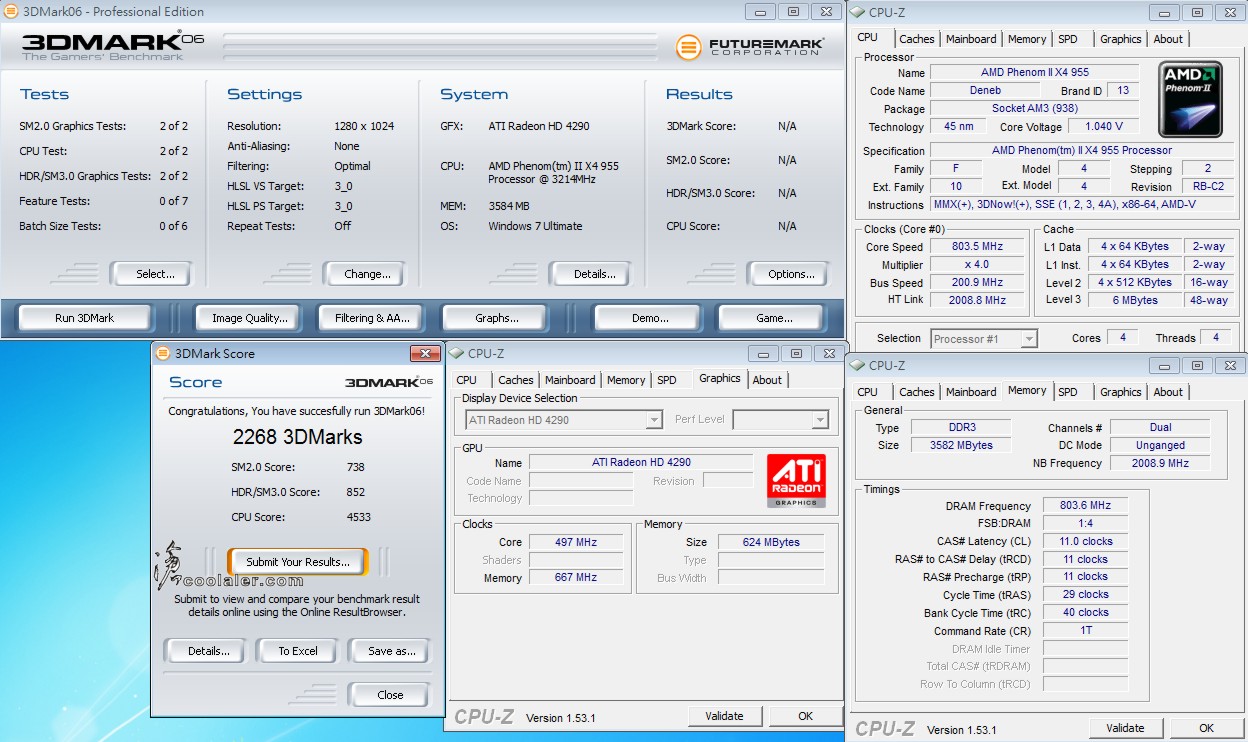The width and height of the screenshot is (1248, 742).
Task: Open the Graphs button
Action: pos(497,318)
